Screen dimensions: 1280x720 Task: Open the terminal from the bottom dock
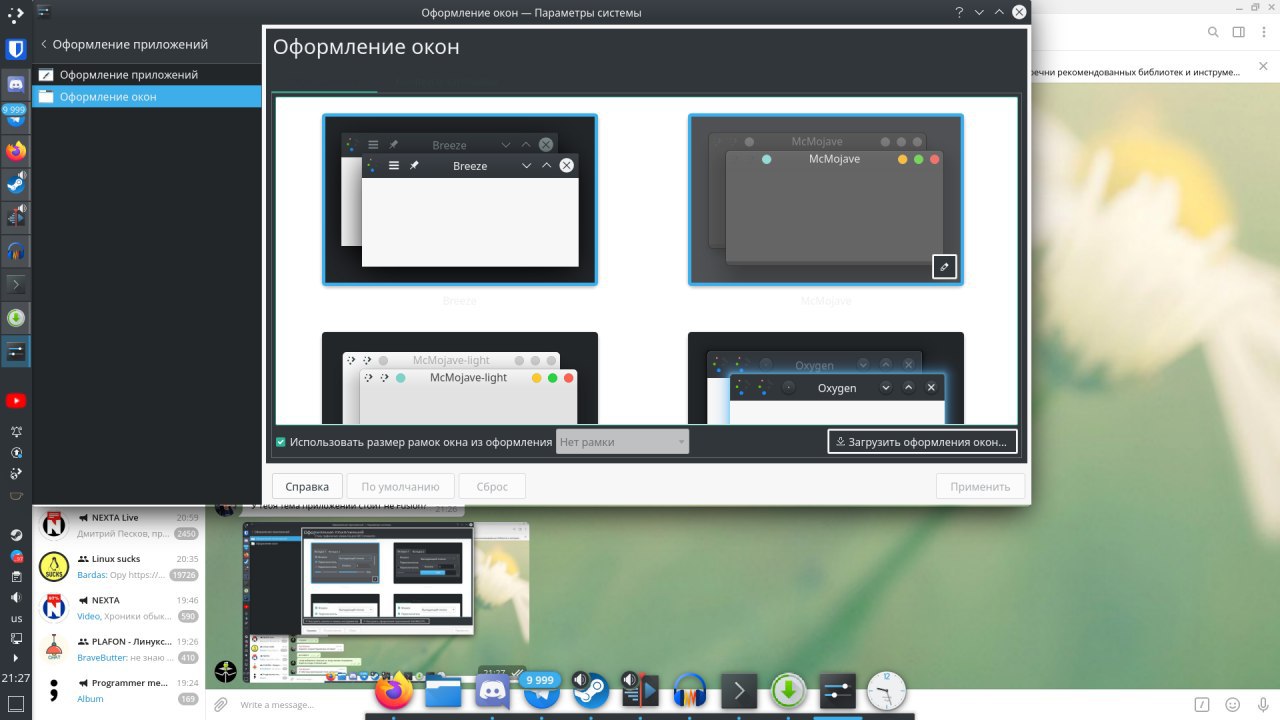(x=739, y=690)
